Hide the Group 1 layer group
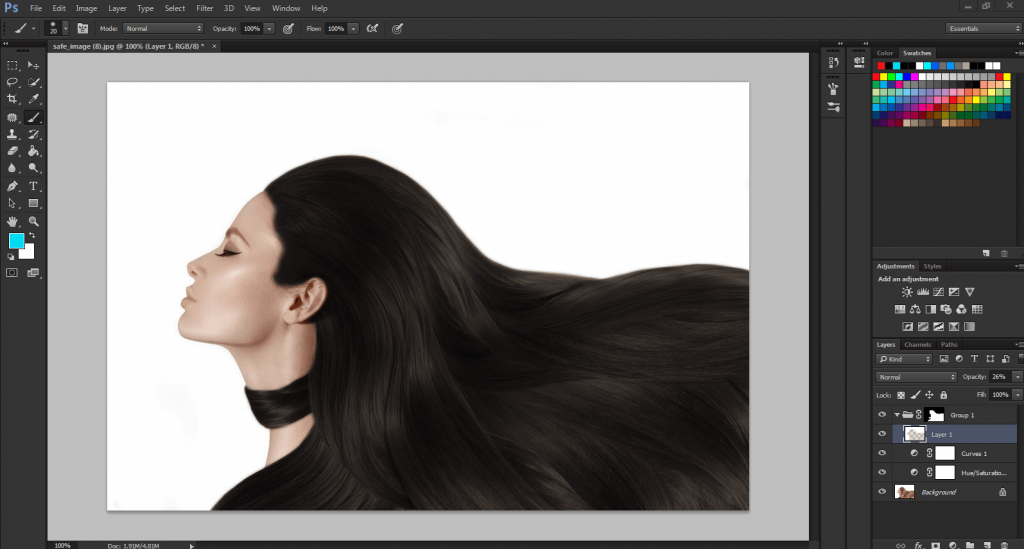Screen dimensions: 1024x549 882,415
